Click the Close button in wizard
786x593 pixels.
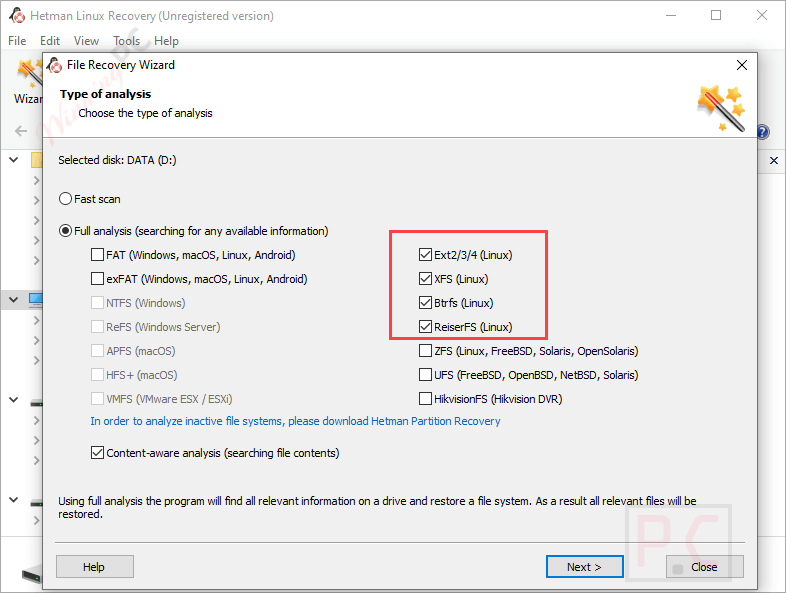(x=705, y=566)
